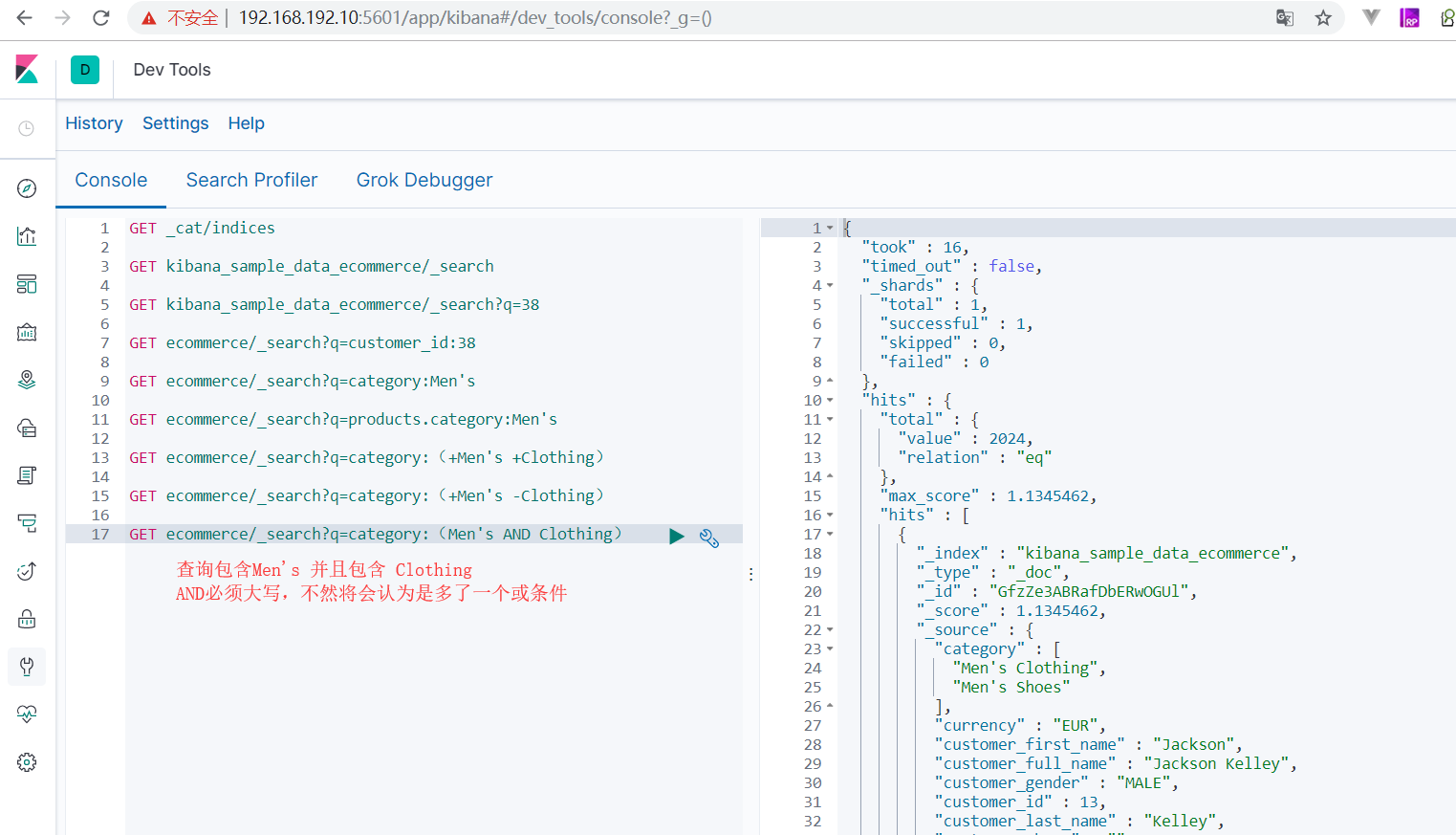Screen dimensions: 1456x835
Task: Click the browser address bar URL
Action: [475, 18]
